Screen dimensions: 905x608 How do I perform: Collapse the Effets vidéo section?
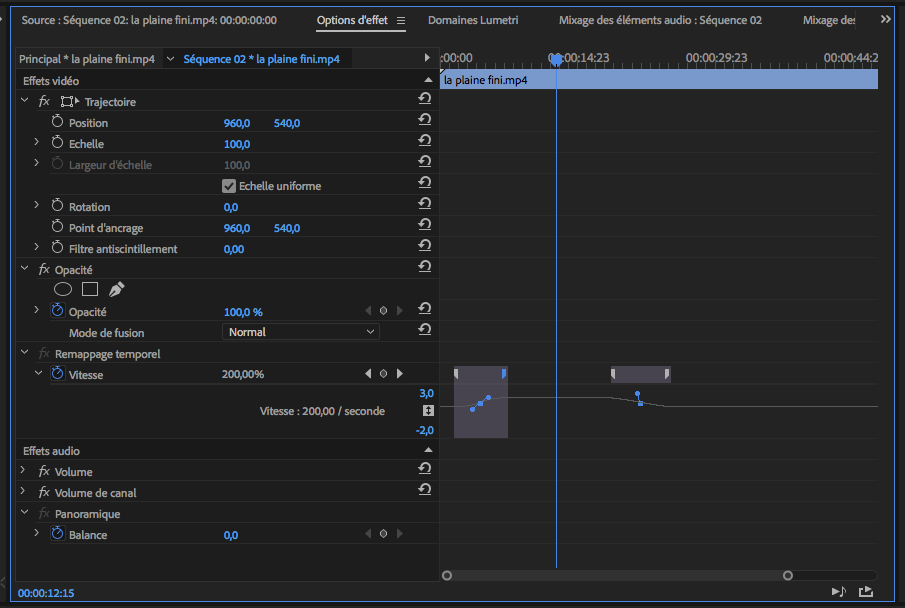(428, 80)
